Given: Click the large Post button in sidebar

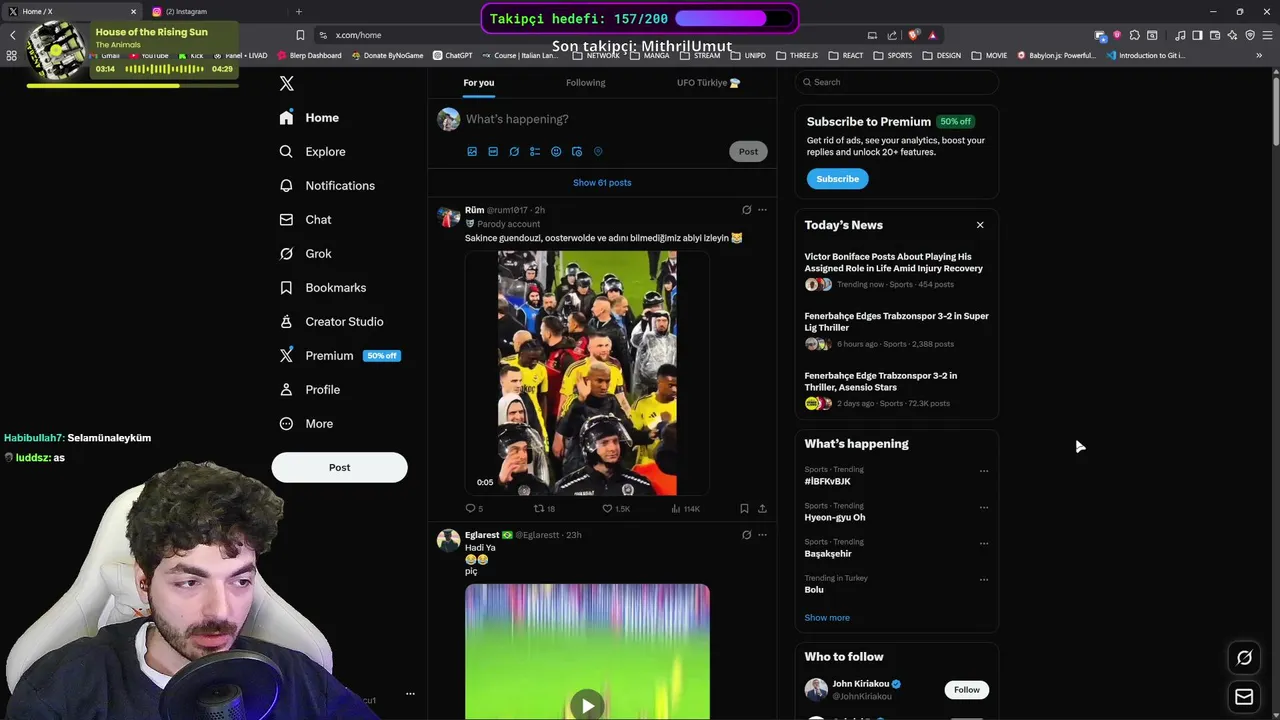Looking at the screenshot, I should coord(339,467).
